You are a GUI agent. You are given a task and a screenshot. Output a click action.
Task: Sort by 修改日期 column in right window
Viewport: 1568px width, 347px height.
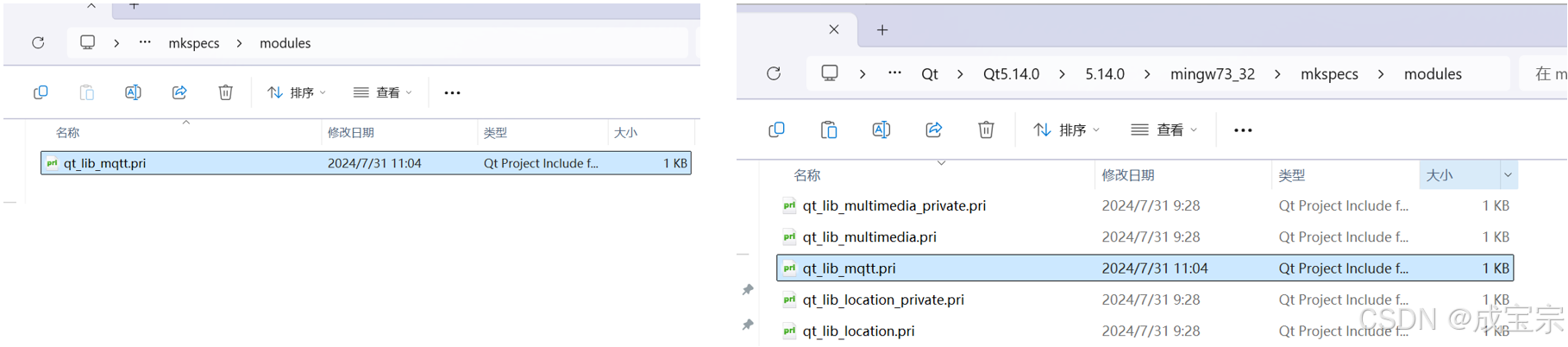point(1128,175)
